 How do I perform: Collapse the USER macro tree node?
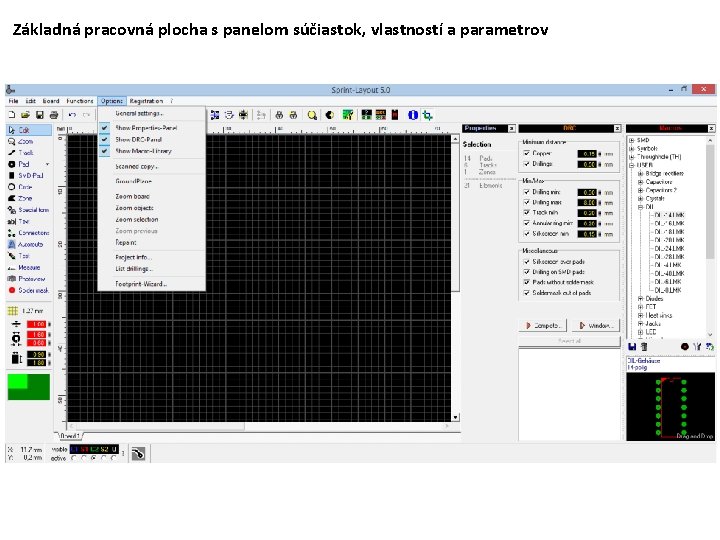(632, 165)
